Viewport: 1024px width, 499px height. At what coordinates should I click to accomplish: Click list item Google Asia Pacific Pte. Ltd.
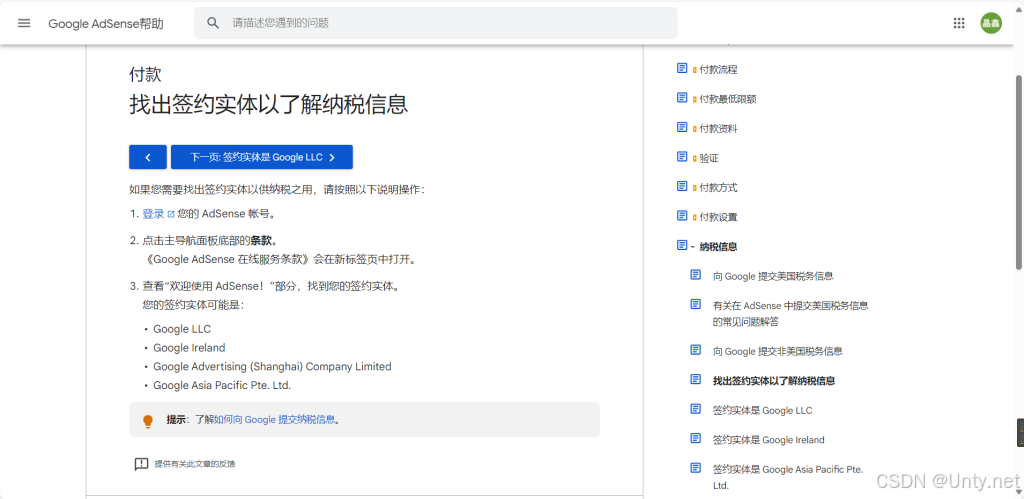(x=222, y=385)
